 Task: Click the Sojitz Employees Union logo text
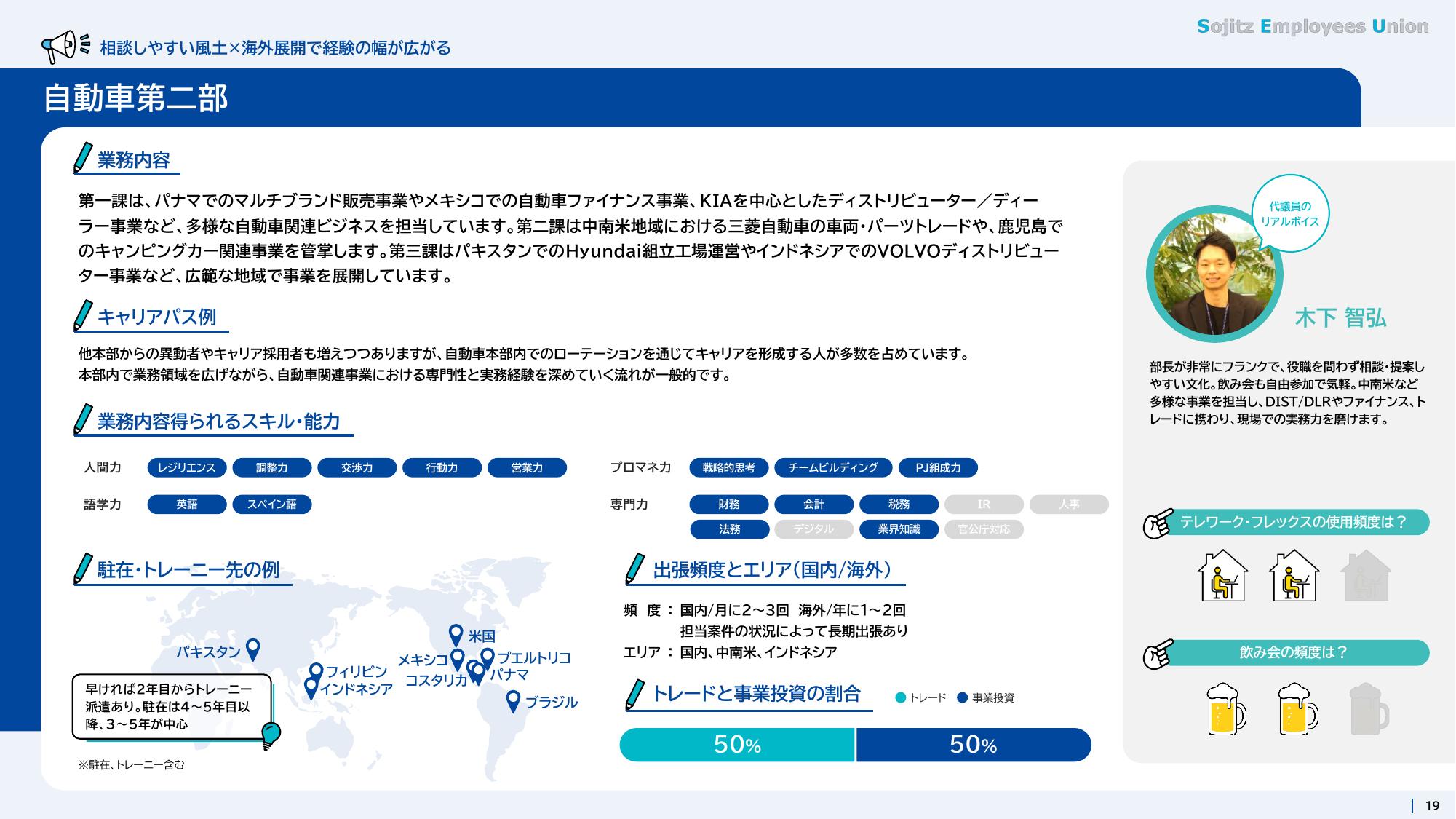1313,27
